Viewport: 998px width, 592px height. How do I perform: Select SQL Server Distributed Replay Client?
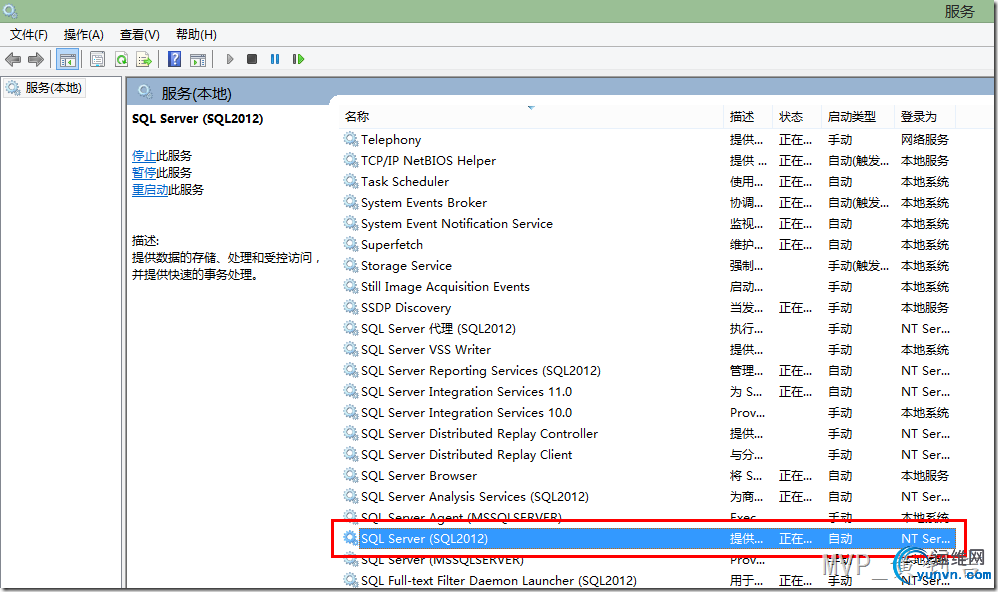coord(648,455)
